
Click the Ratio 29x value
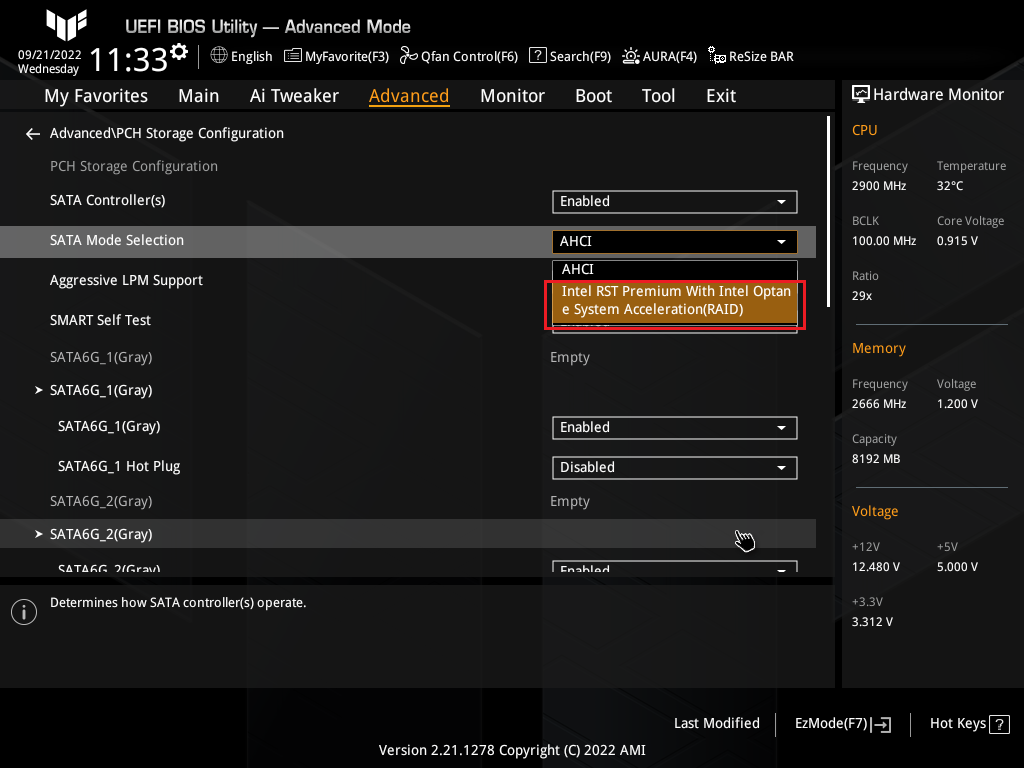click(x=862, y=296)
